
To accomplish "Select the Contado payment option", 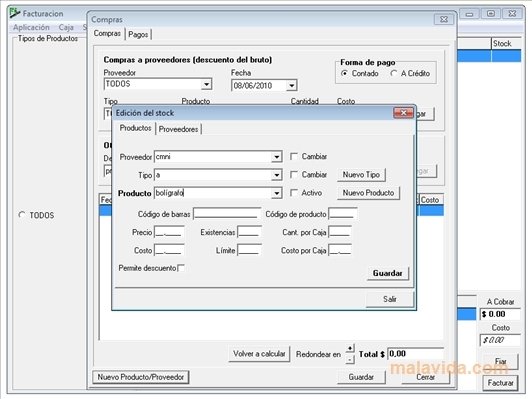I will [345, 73].
